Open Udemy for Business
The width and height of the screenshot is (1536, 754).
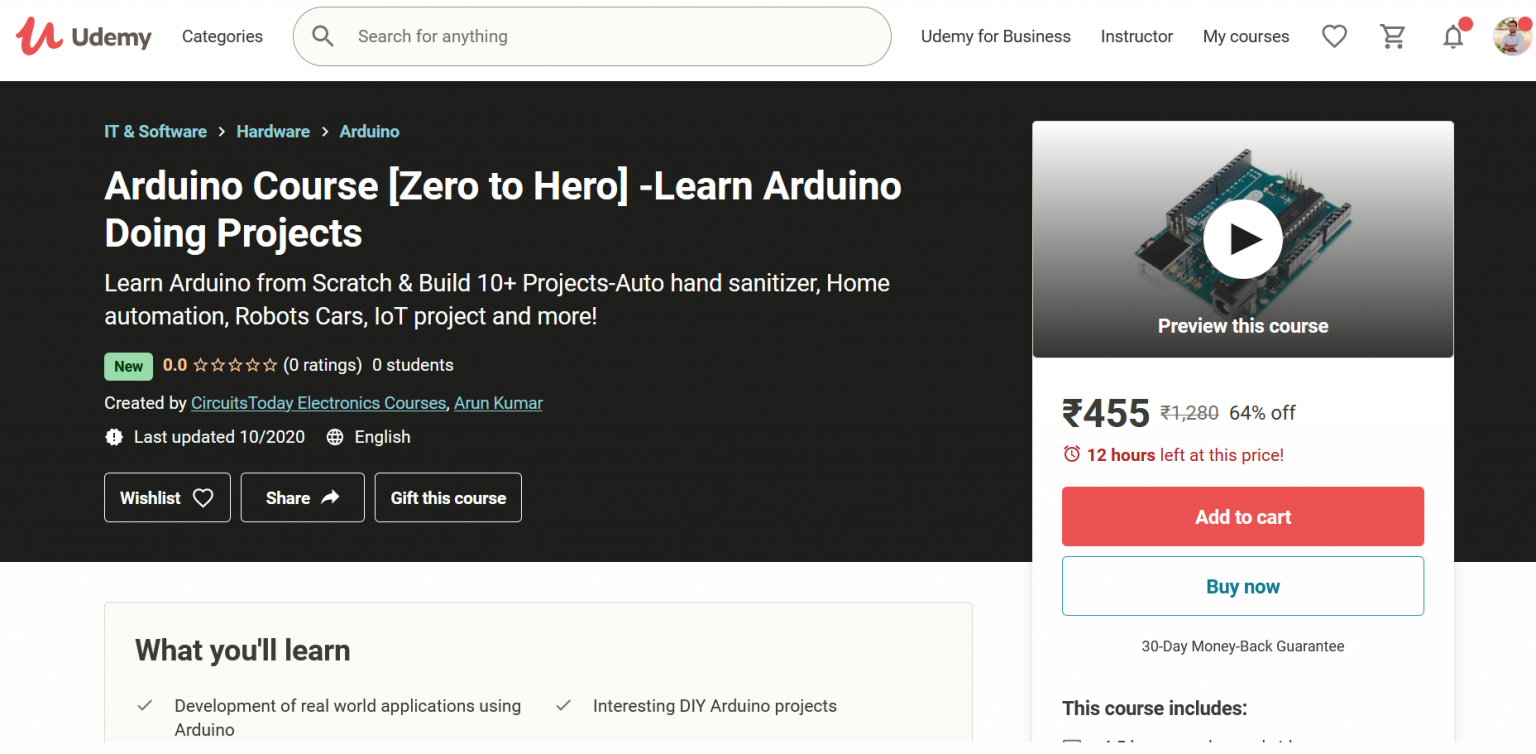(995, 36)
